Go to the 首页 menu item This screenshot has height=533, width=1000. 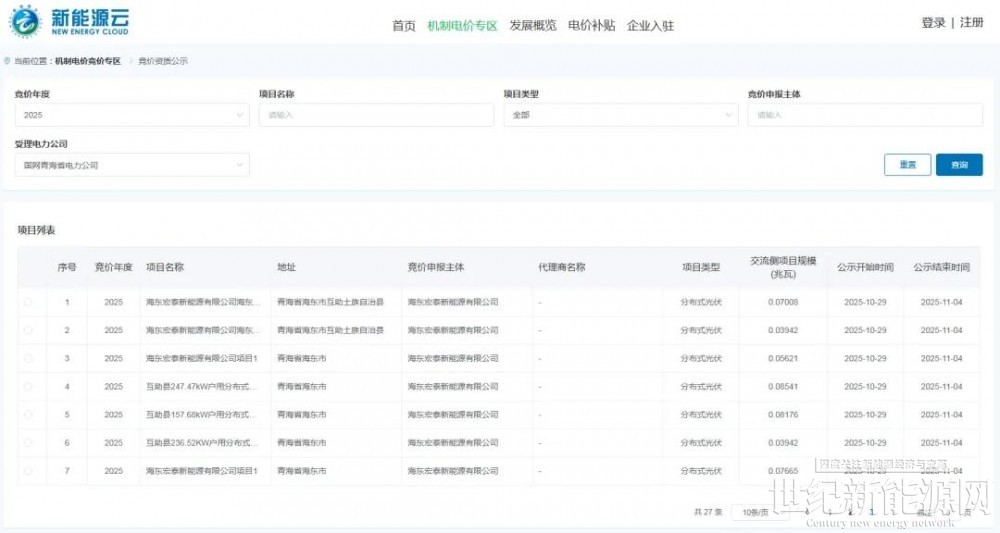coord(404,26)
